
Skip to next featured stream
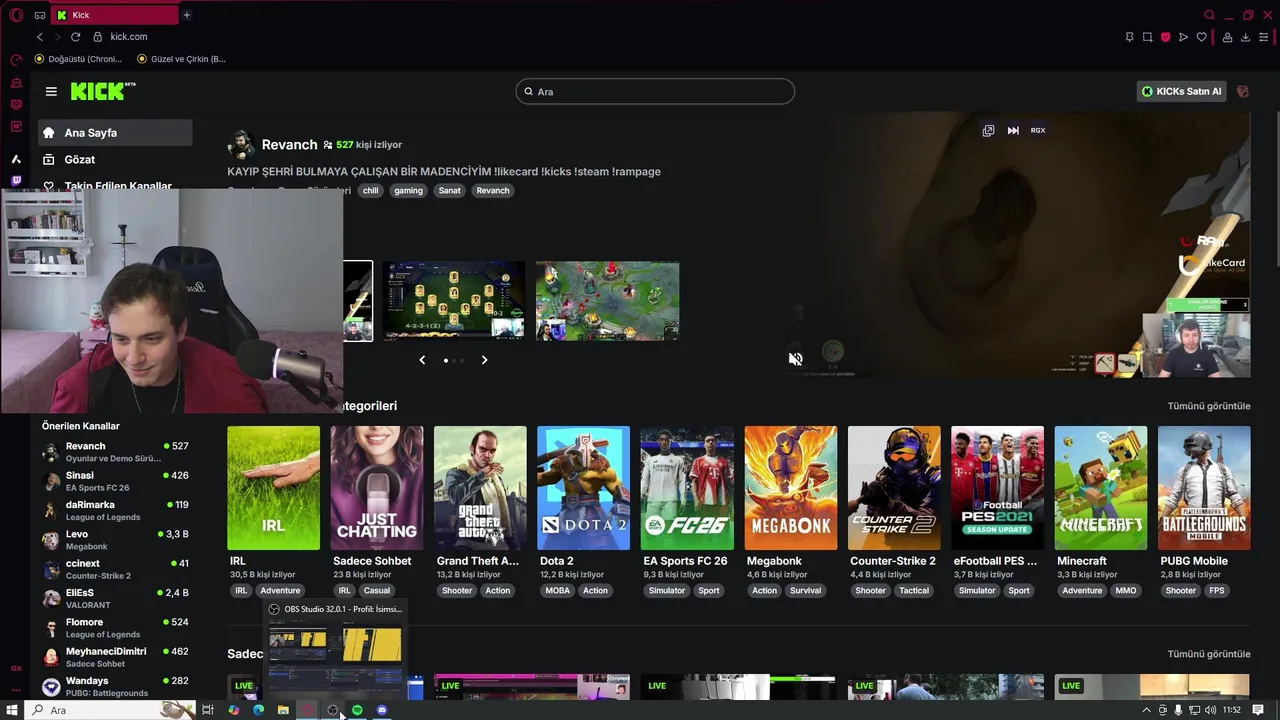pyautogui.click(x=1013, y=130)
